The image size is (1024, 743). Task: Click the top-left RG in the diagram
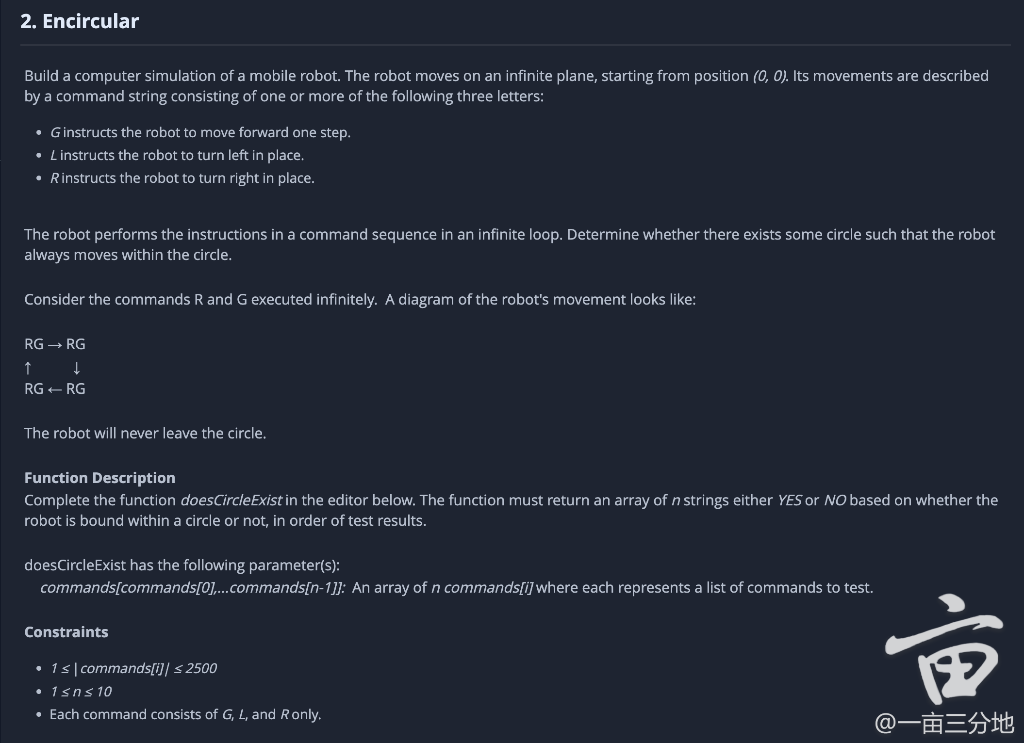pyautogui.click(x=34, y=344)
